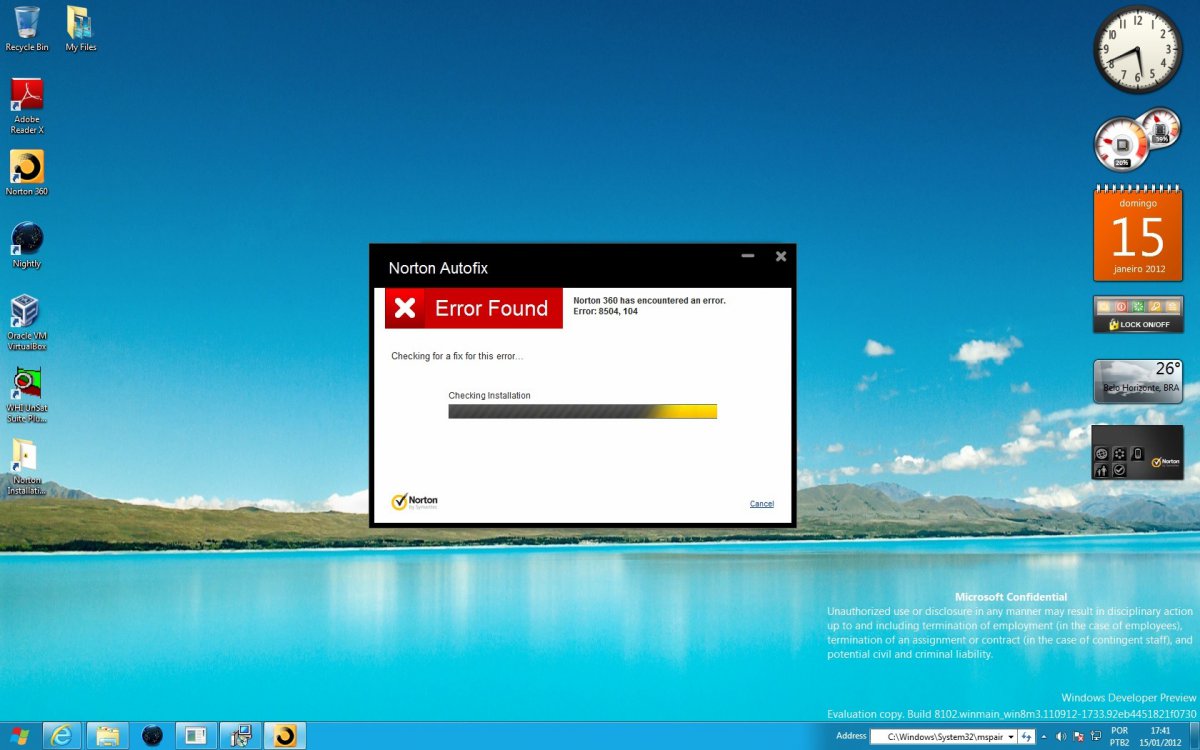Viewport: 1200px width, 750px height.
Task: Open the Recycle Bin desktop icon
Action: [27, 28]
